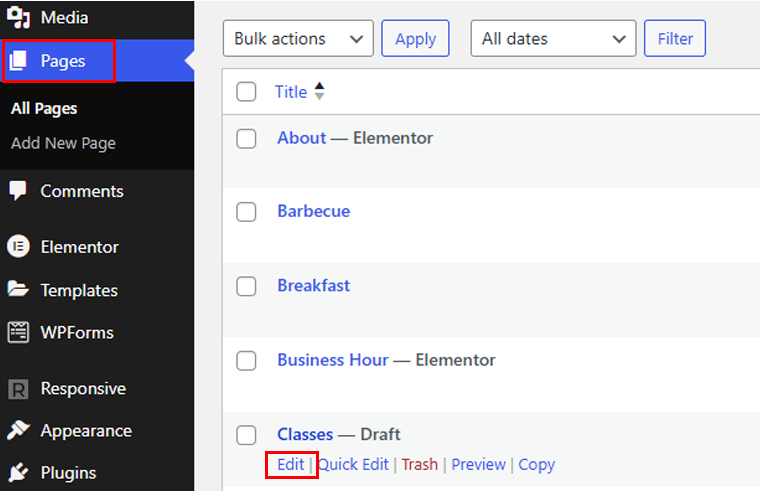Click the Elementor circular logo icon

(18, 246)
